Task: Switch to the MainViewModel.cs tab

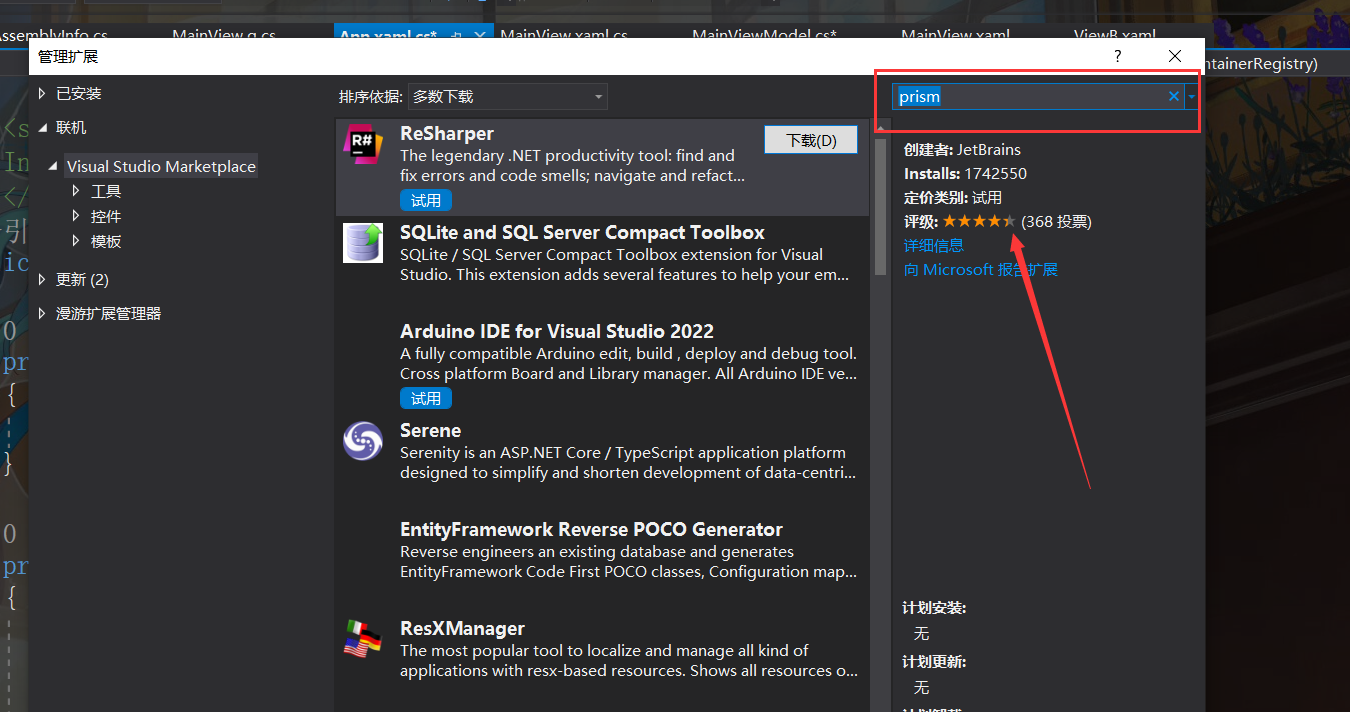Action: [x=763, y=35]
